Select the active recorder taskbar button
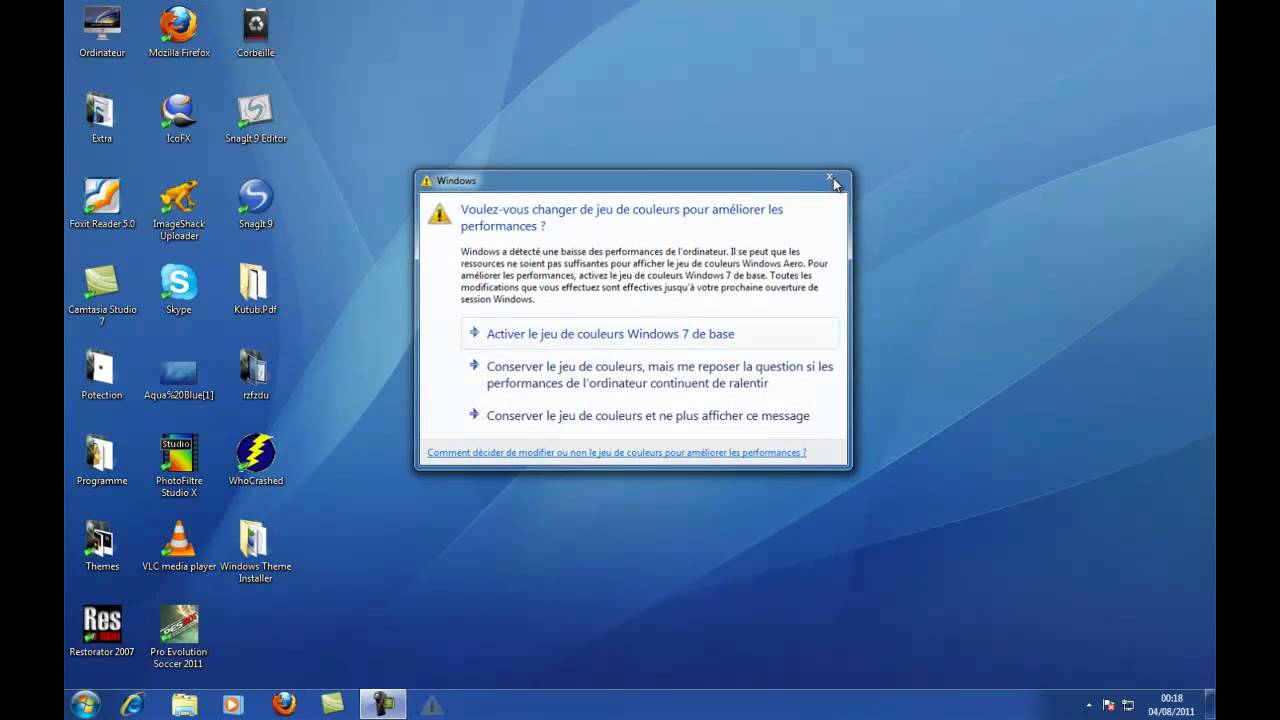This screenshot has height=720, width=1280. pos(382,704)
